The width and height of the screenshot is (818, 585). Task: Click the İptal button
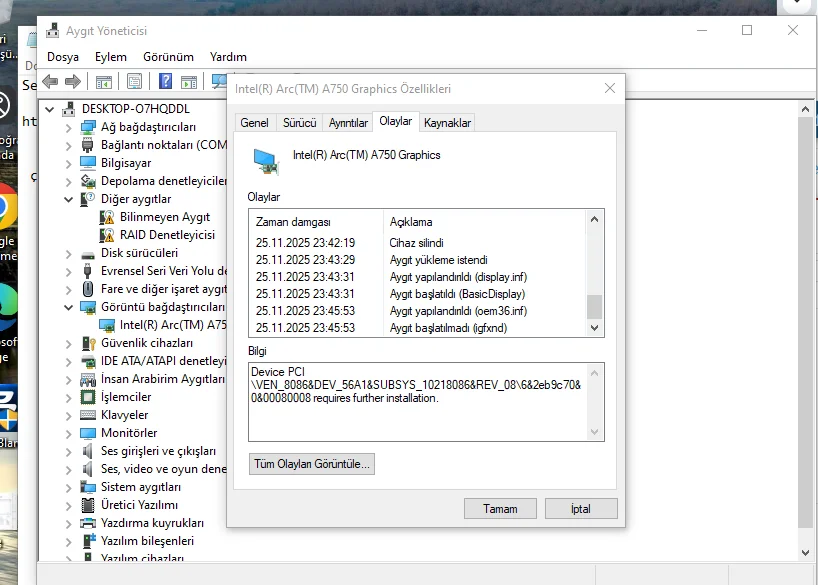581,508
